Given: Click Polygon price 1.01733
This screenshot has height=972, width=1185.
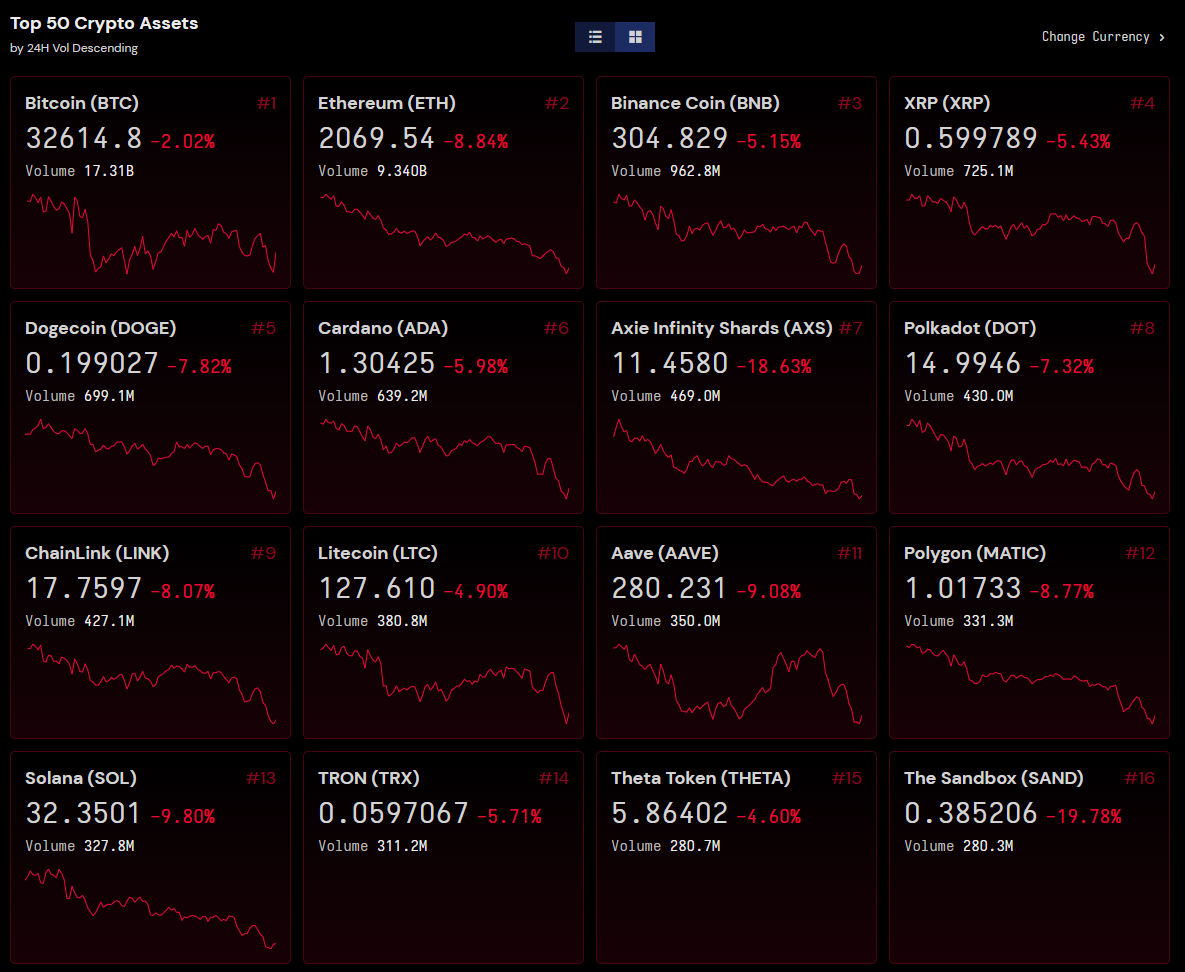Looking at the screenshot, I should (963, 589).
